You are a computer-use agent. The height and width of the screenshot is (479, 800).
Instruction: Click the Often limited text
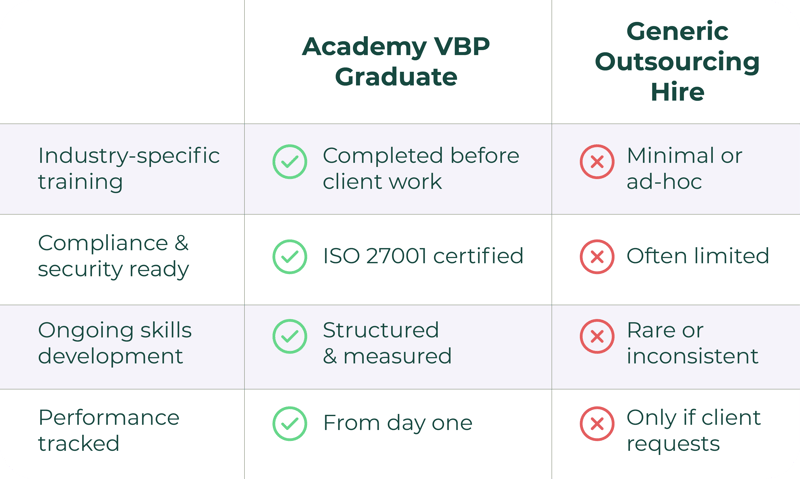[x=697, y=256]
